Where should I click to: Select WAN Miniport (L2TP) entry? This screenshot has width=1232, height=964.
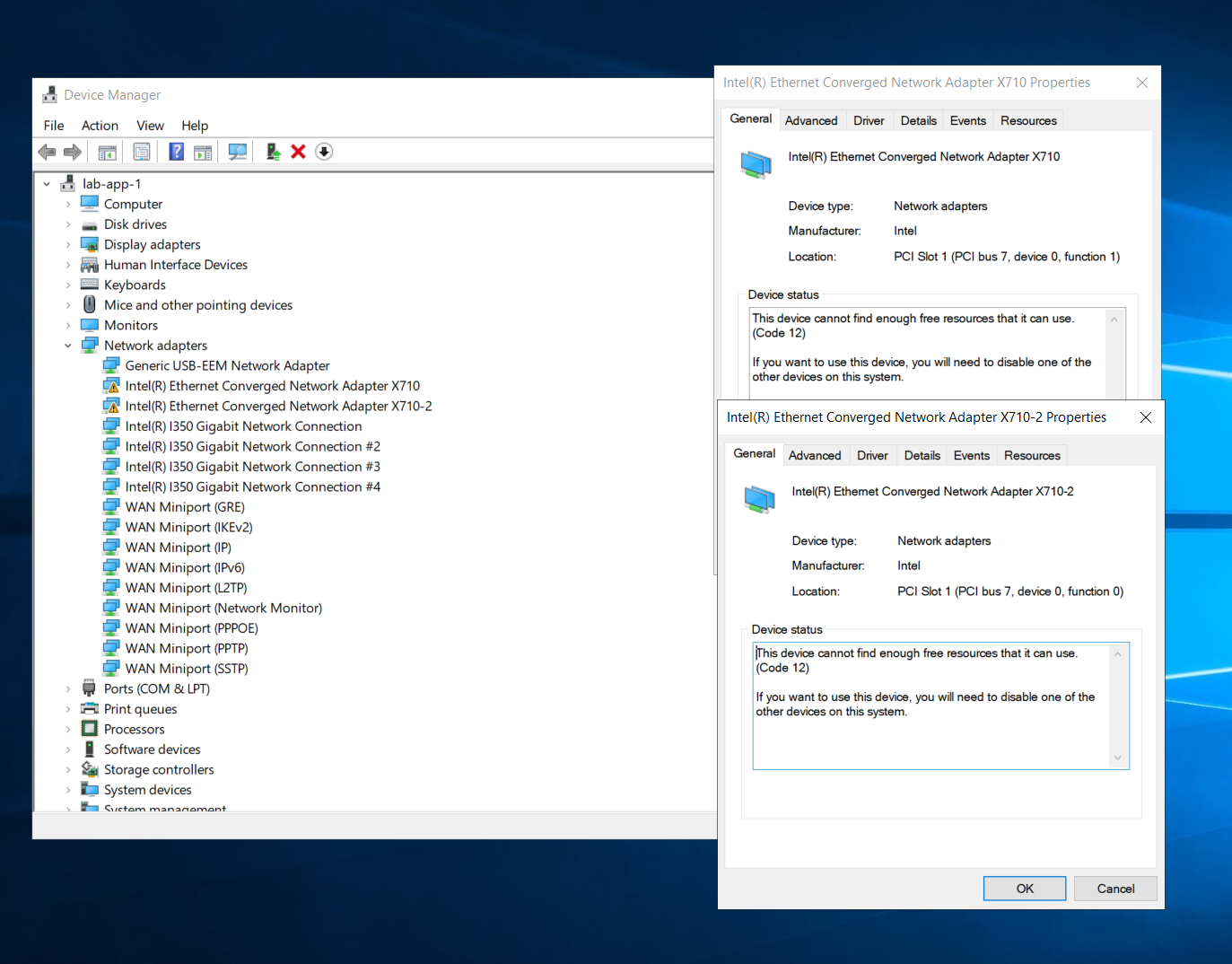click(x=187, y=588)
